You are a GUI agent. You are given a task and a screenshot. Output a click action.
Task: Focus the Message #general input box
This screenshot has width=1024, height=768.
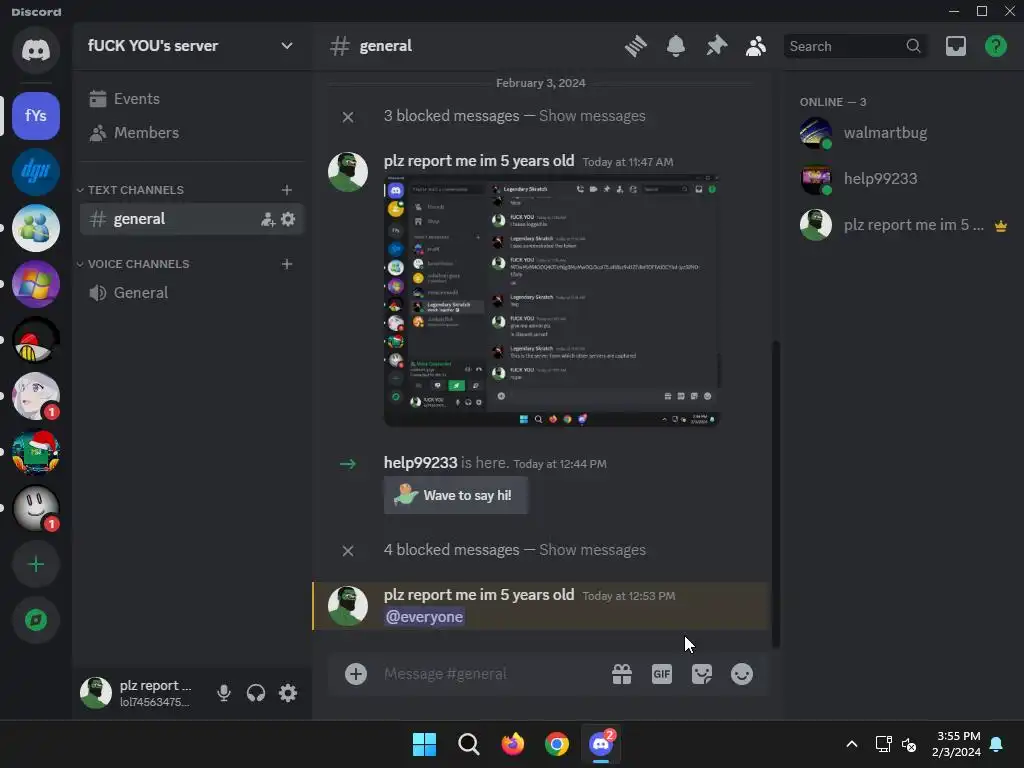490,674
